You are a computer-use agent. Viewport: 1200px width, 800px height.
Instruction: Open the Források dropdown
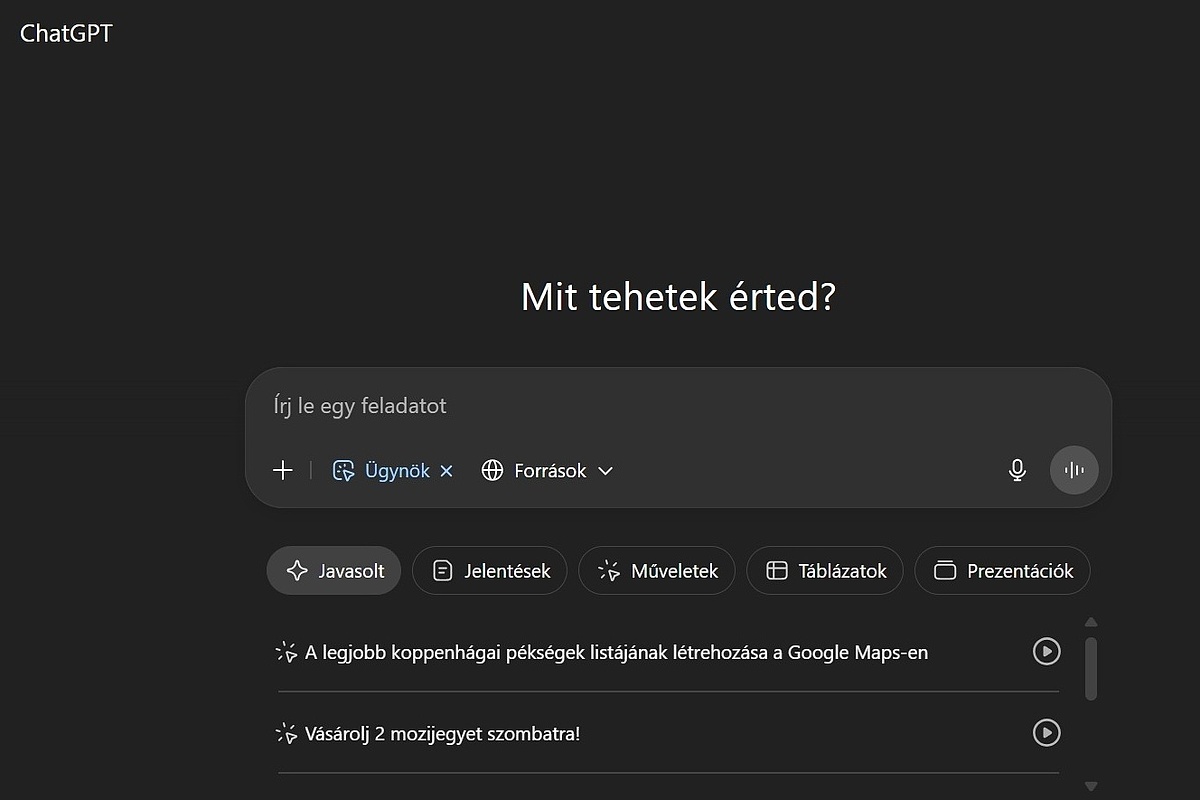[605, 470]
